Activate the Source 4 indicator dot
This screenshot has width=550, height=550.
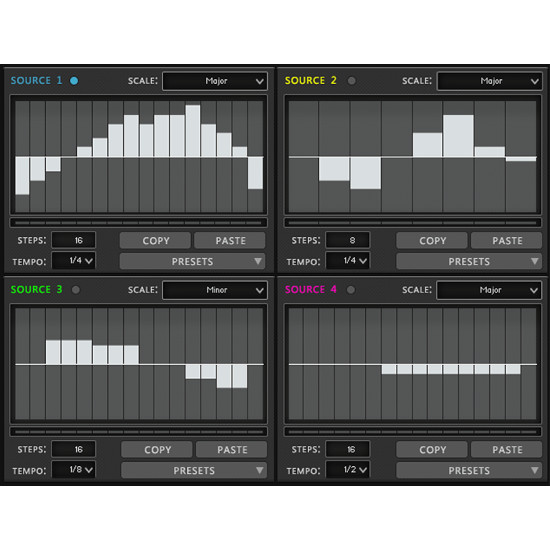(x=350, y=290)
